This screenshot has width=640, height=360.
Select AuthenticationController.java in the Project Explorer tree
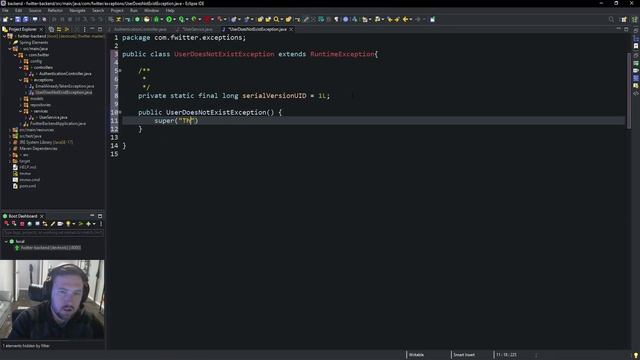tap(65, 74)
